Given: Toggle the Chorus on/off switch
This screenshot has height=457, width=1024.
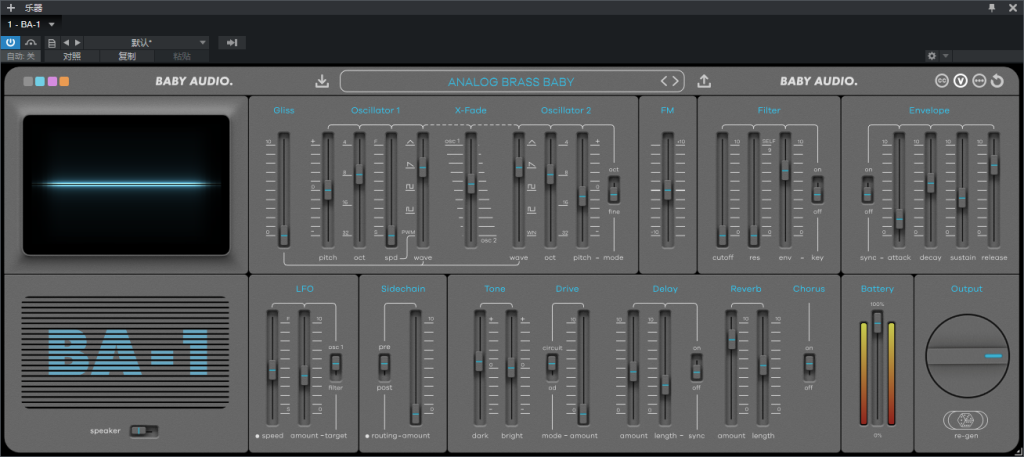Looking at the screenshot, I should point(809,367).
